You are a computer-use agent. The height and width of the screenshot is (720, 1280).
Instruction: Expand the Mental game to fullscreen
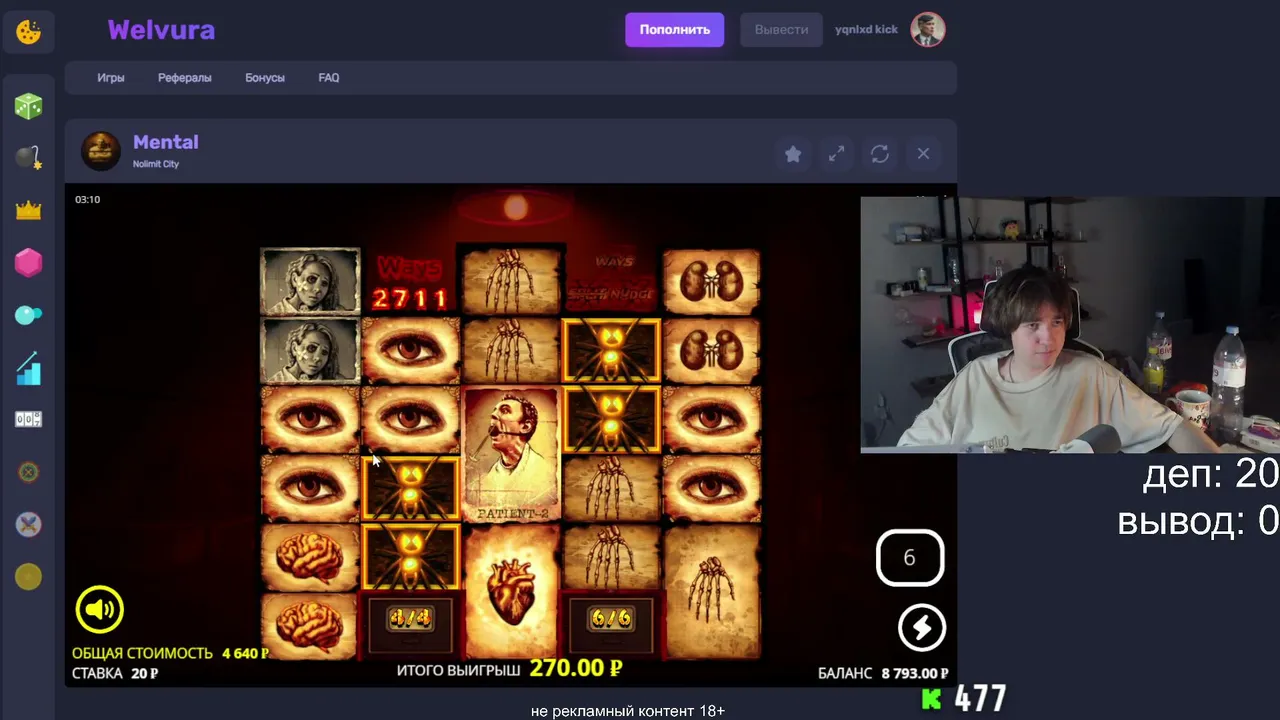click(836, 154)
